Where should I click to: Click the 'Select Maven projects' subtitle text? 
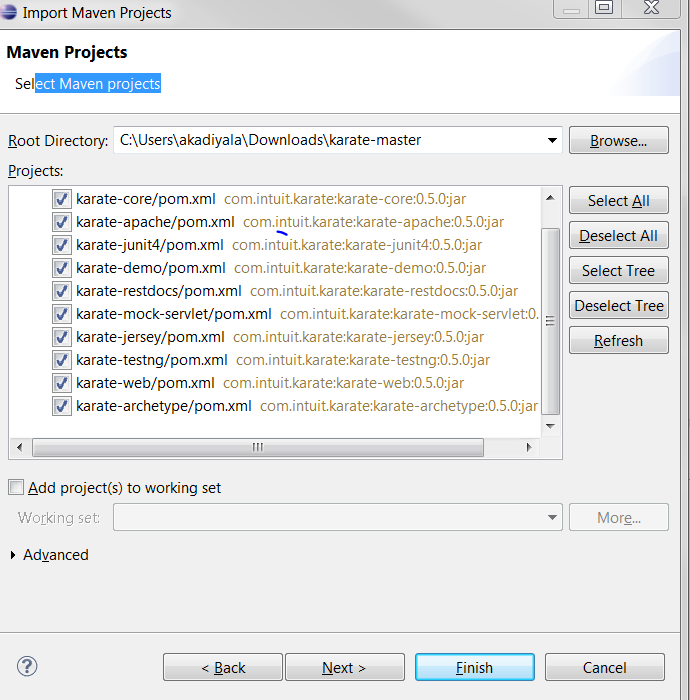click(x=87, y=83)
